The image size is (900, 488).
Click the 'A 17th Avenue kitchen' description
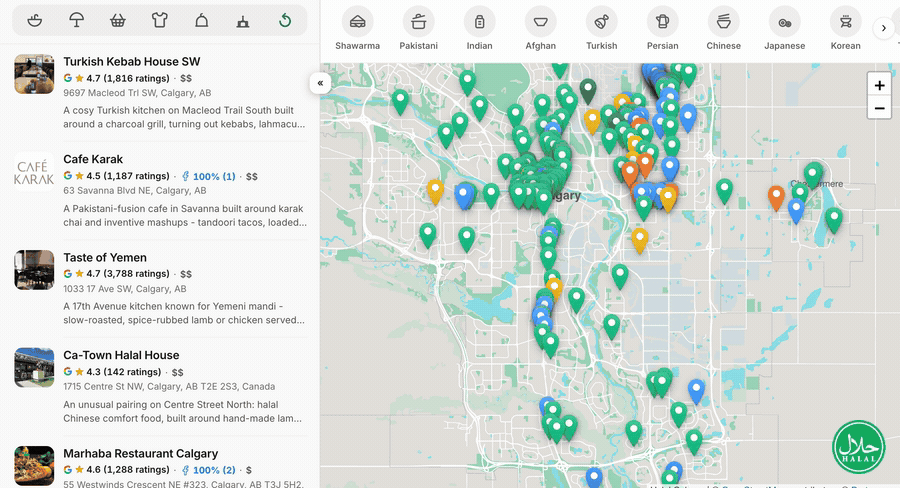point(184,313)
